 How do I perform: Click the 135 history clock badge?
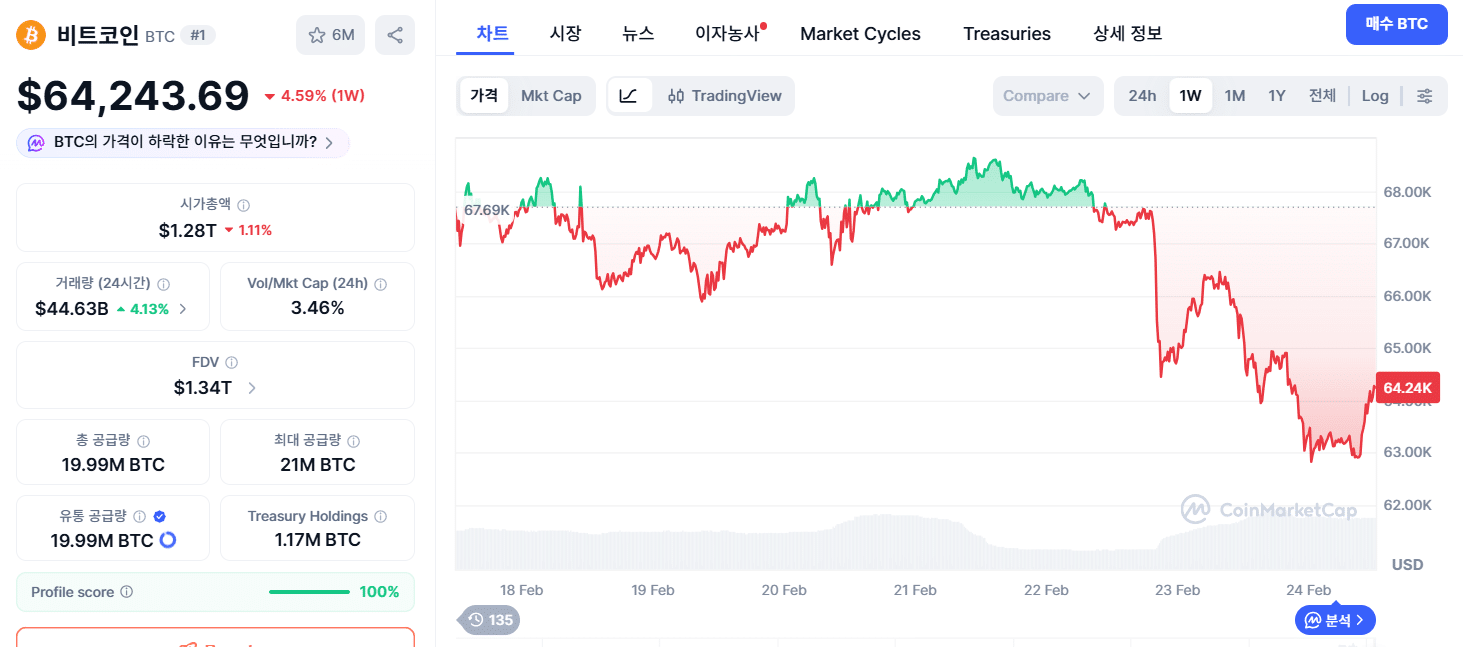coord(490,620)
